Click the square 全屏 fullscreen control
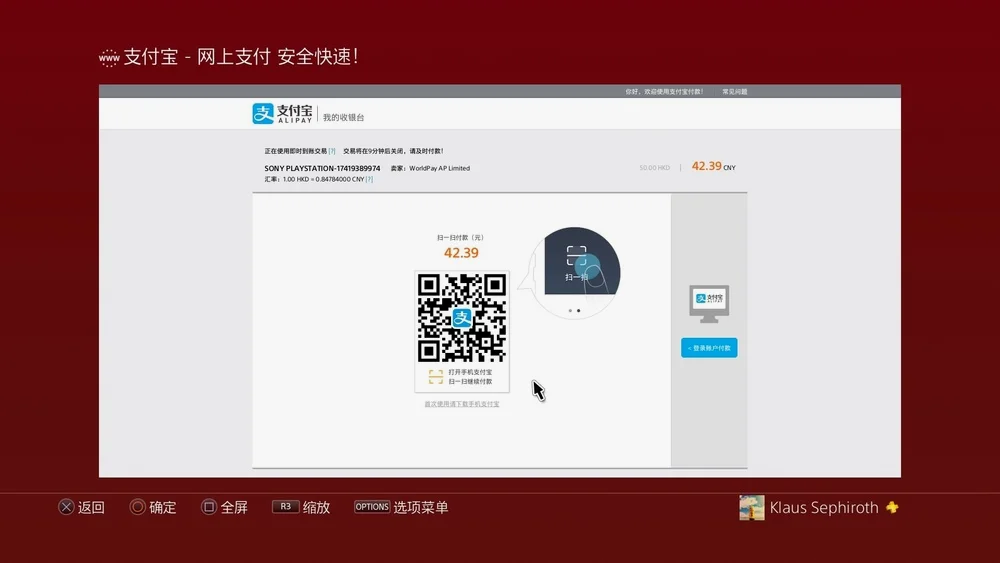The width and height of the screenshot is (1000, 563). pyautogui.click(x=224, y=507)
